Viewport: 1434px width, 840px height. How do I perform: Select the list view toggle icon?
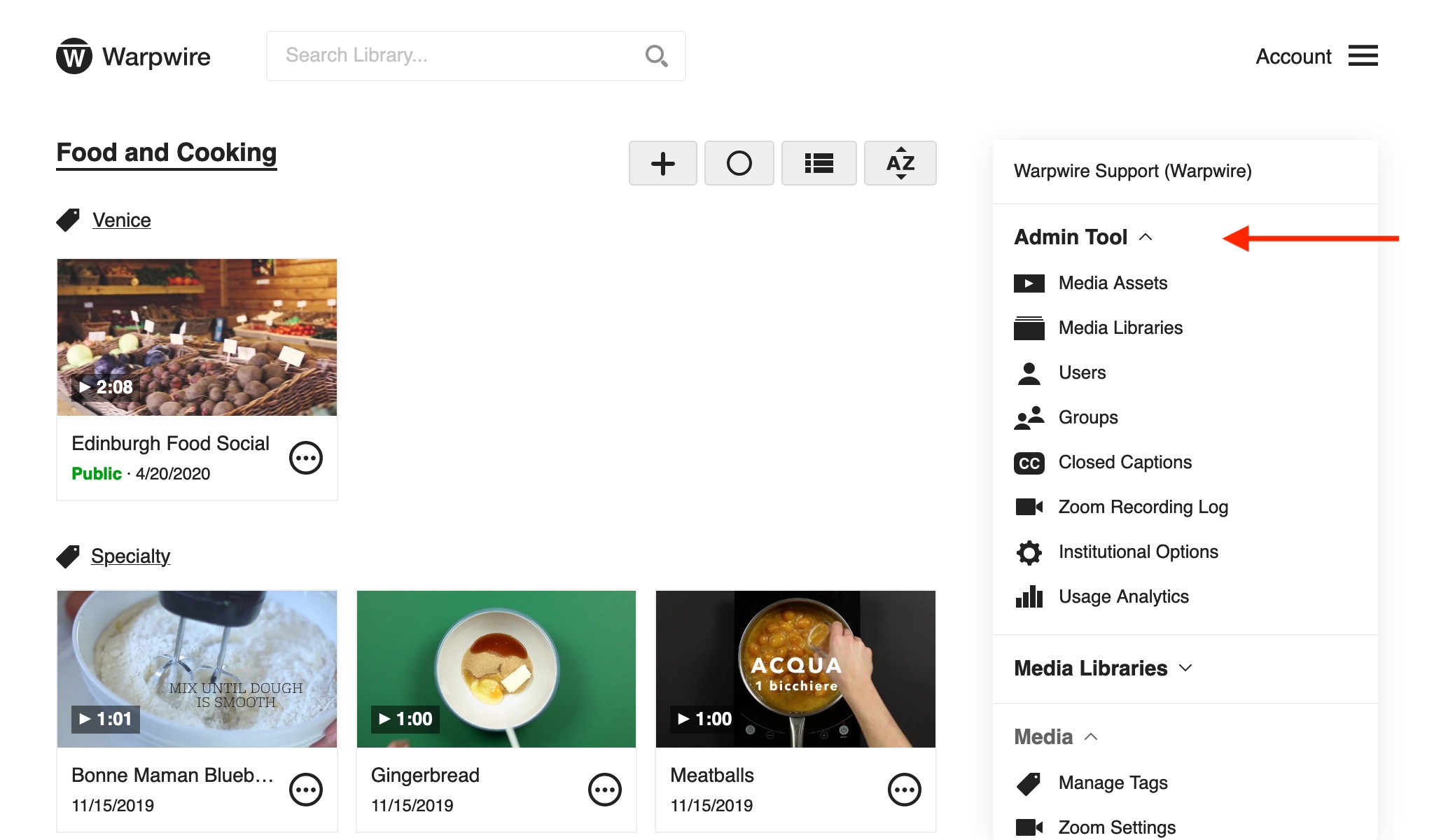point(820,163)
